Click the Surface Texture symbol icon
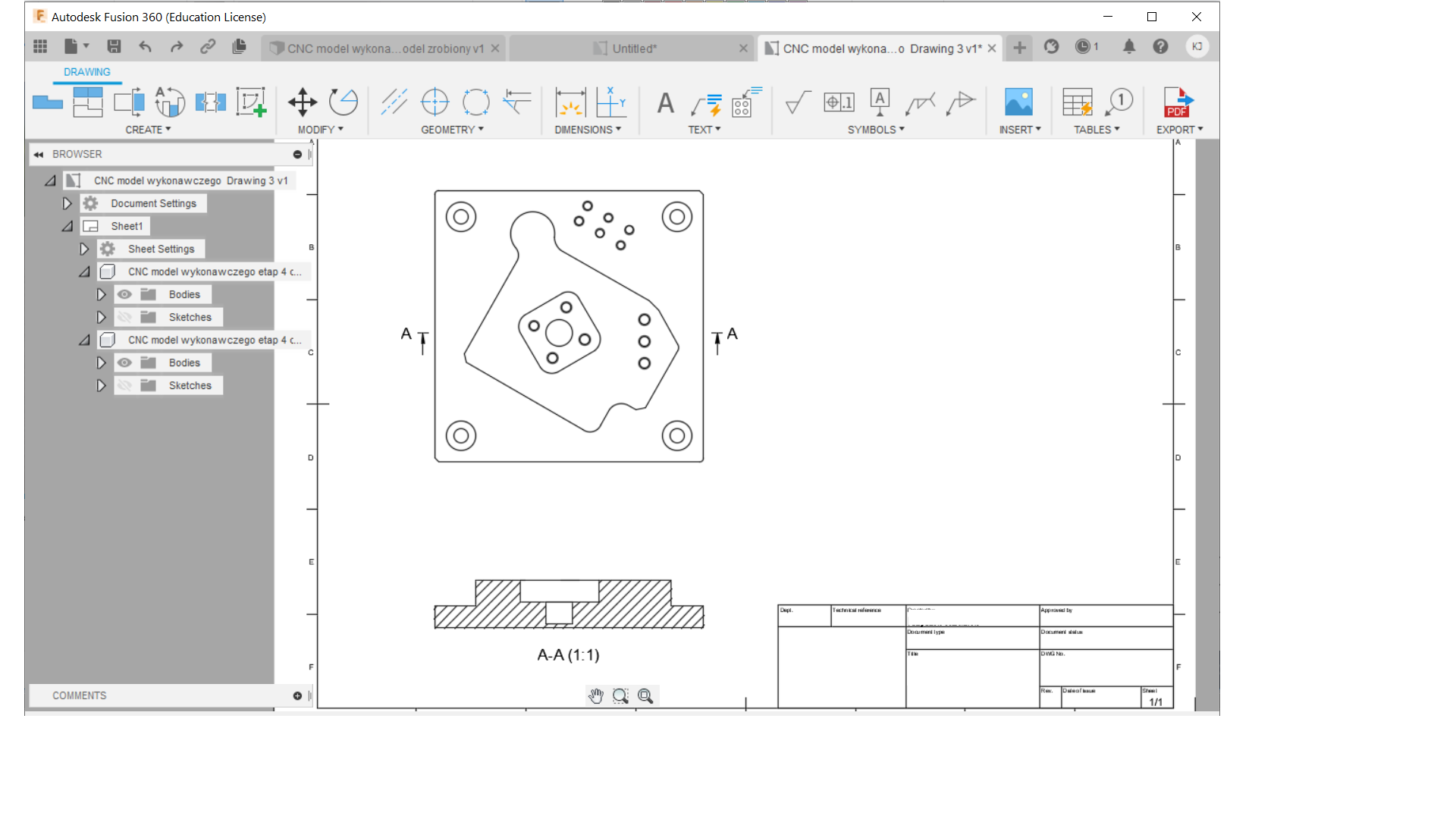 click(797, 102)
